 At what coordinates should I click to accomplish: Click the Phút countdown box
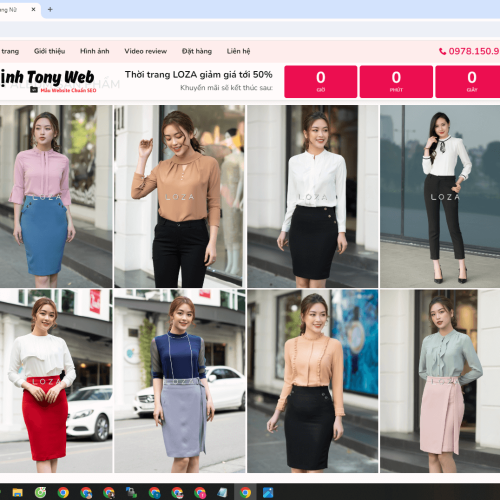click(x=396, y=82)
